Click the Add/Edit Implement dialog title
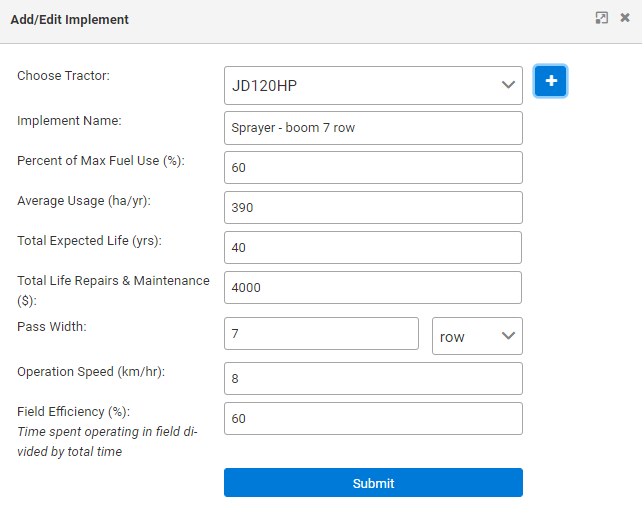Viewport: 642px width, 516px height. click(69, 19)
